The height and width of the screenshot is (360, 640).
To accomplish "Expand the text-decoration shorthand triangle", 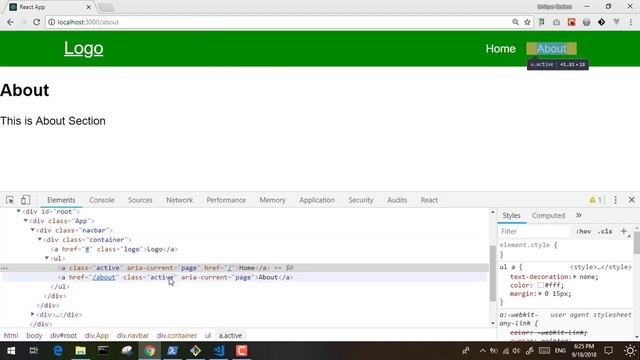I will 575,277.
